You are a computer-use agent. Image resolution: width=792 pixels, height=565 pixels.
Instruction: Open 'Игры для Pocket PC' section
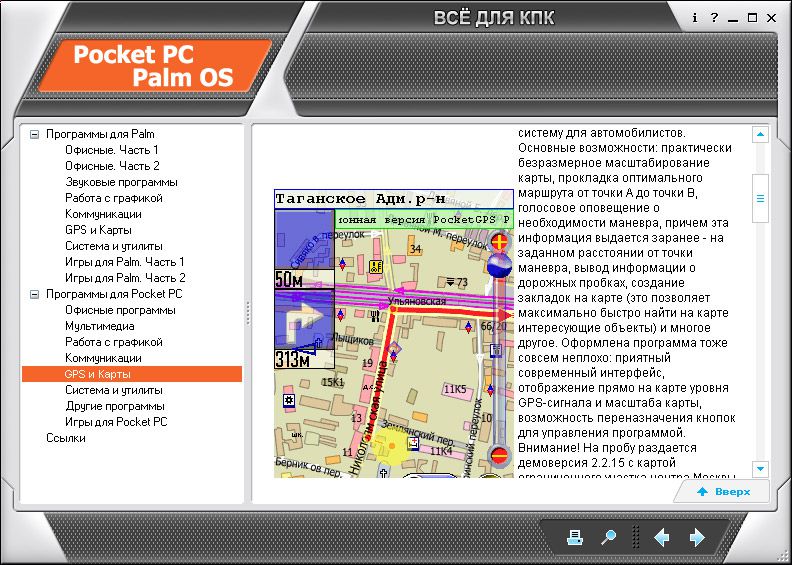(116, 422)
